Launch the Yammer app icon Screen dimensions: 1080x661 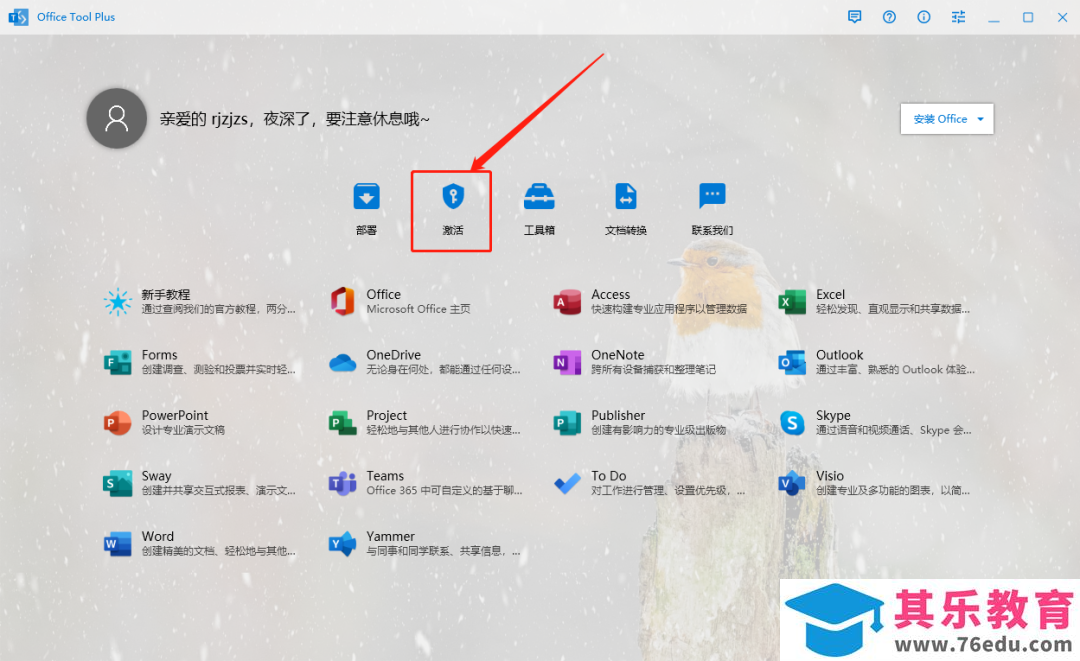342,544
